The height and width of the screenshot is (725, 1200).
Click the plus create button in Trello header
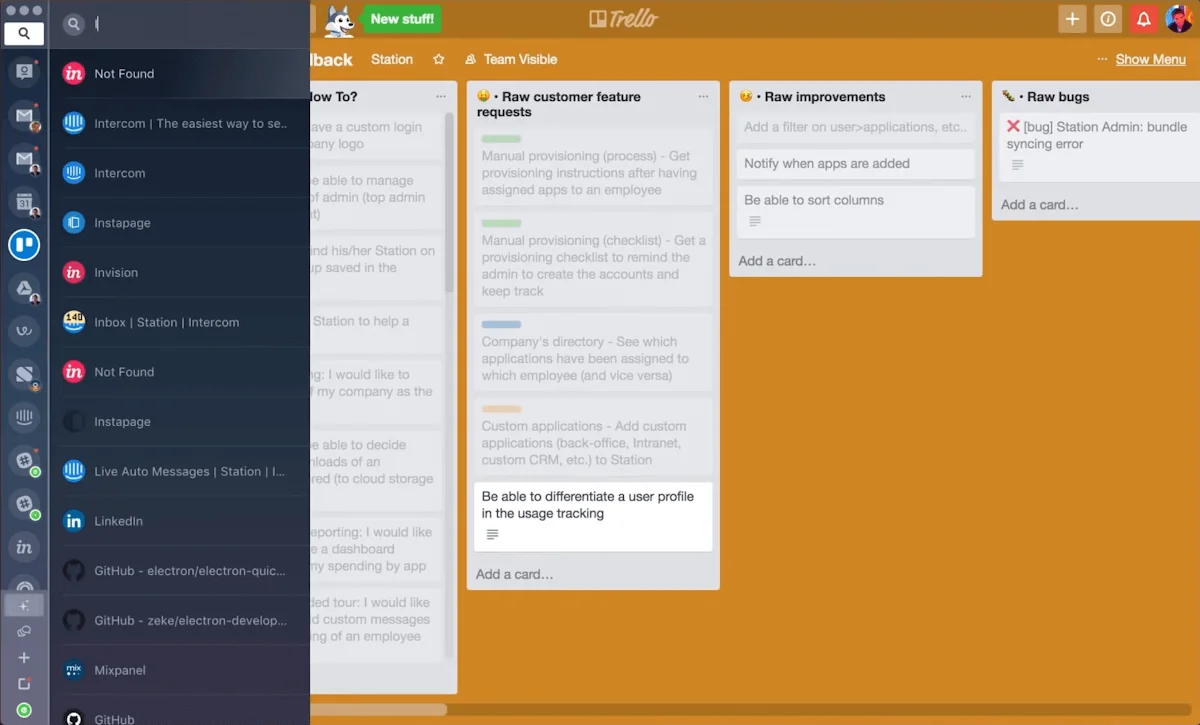(x=1072, y=19)
